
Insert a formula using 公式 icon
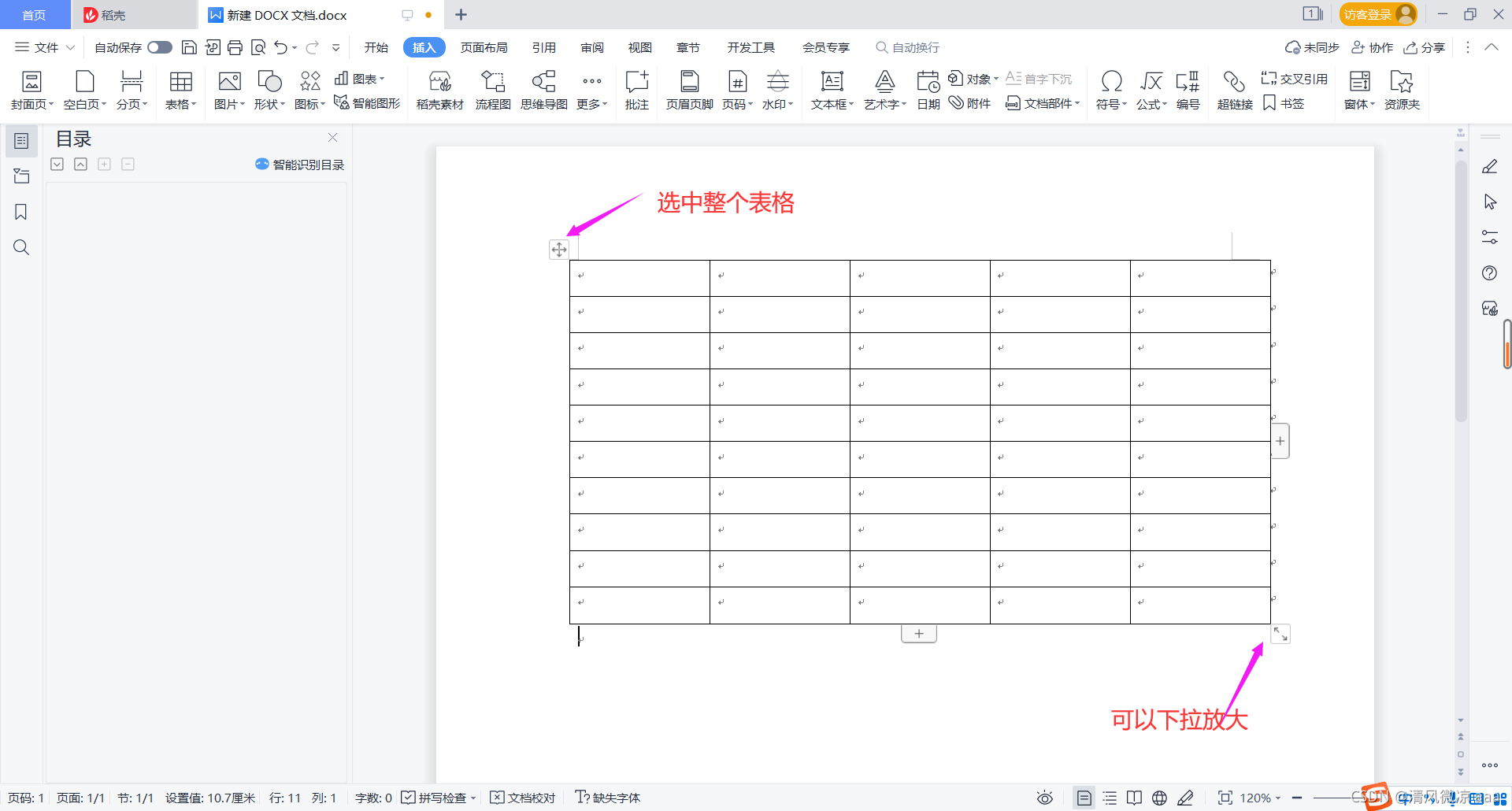1150,89
